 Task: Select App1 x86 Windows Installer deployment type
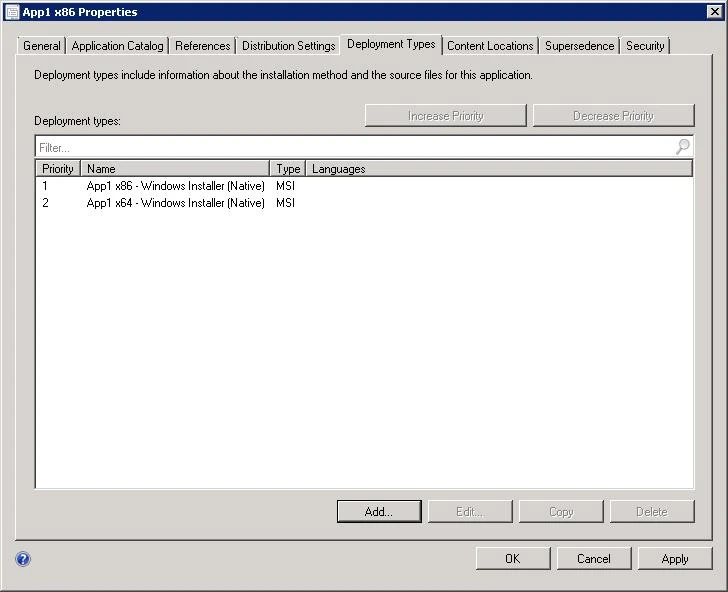(x=175, y=186)
